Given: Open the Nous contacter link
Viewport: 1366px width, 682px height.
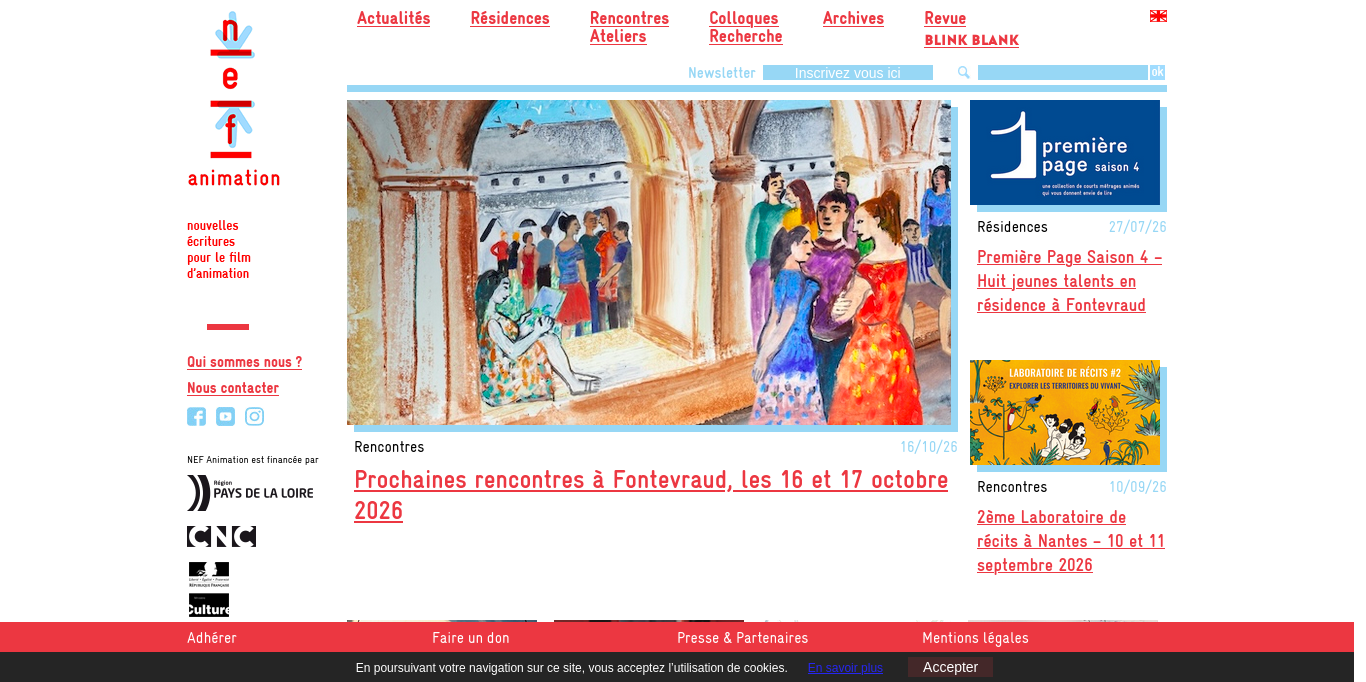Looking at the screenshot, I should (x=233, y=388).
